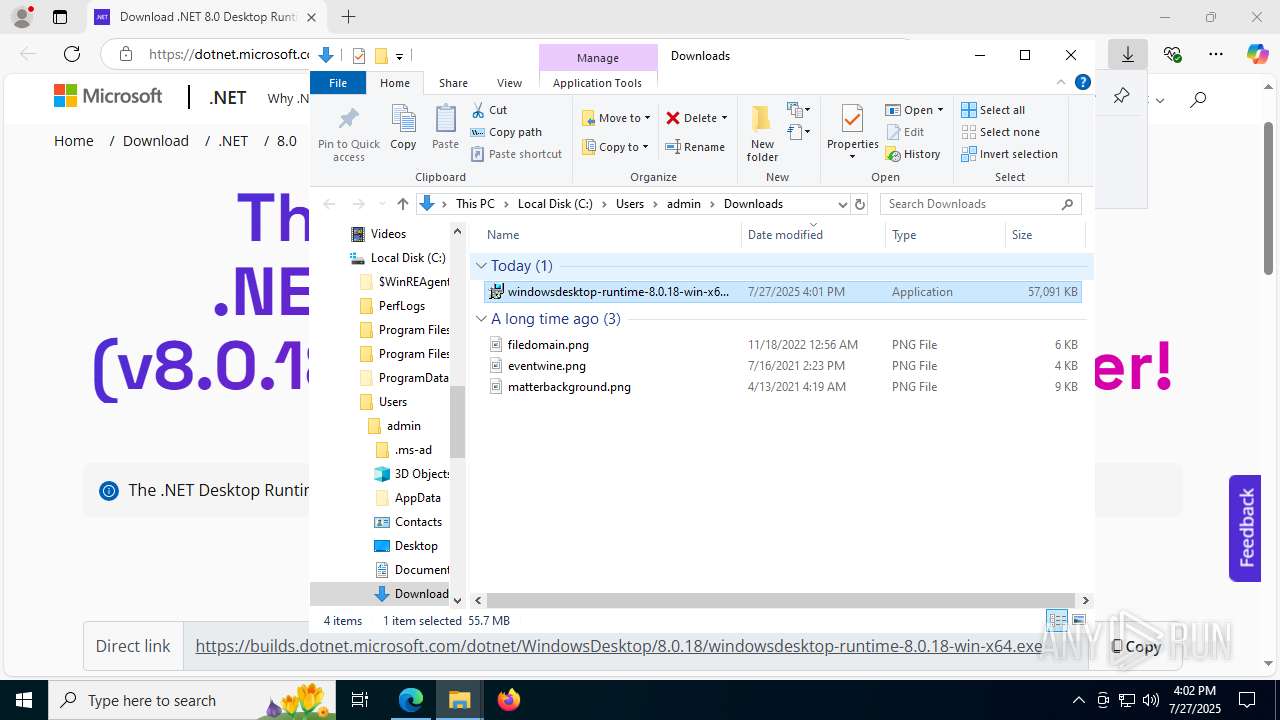Click the Paste ribbon button
This screenshot has height=720, width=1280.
[445, 127]
